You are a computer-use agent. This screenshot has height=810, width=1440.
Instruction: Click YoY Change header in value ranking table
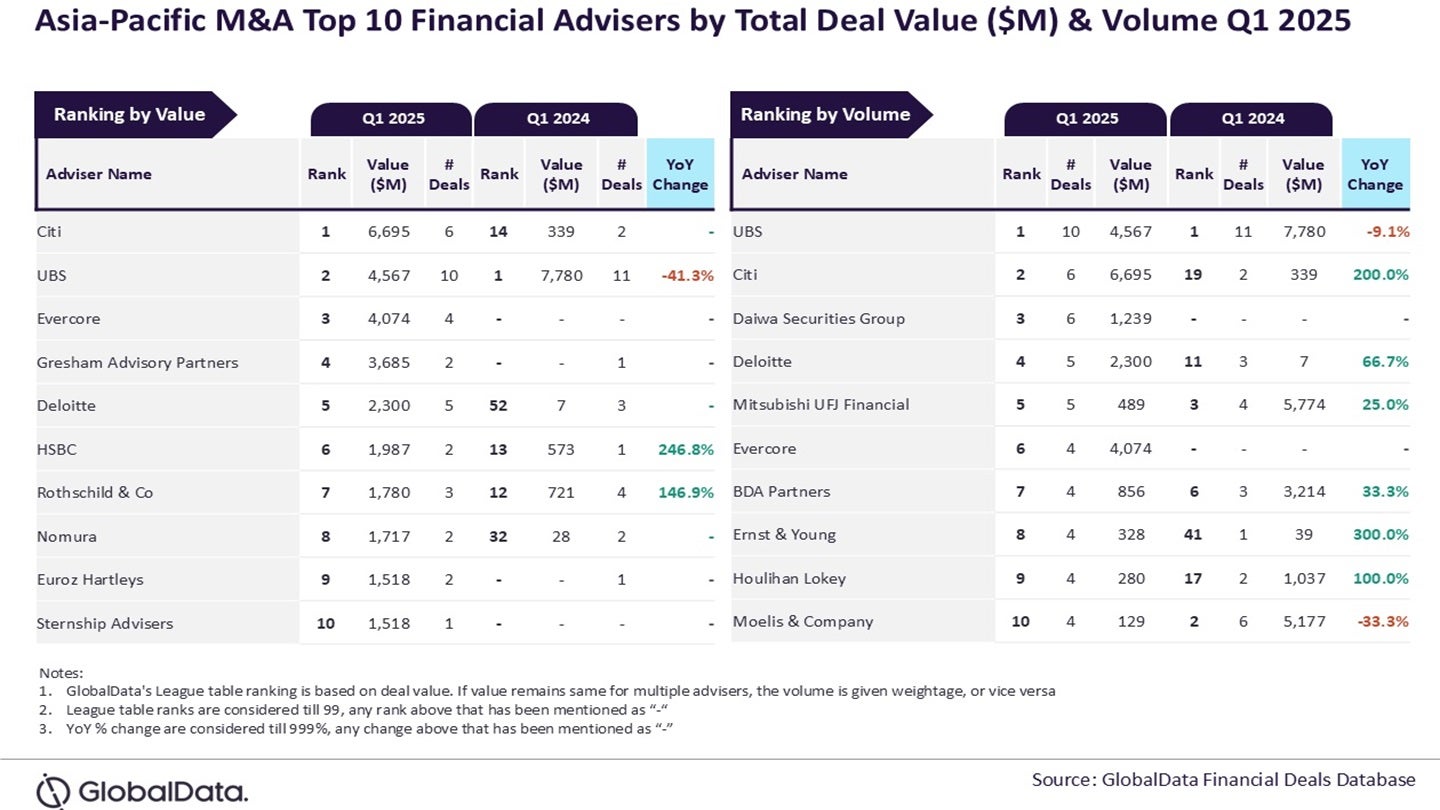point(680,174)
